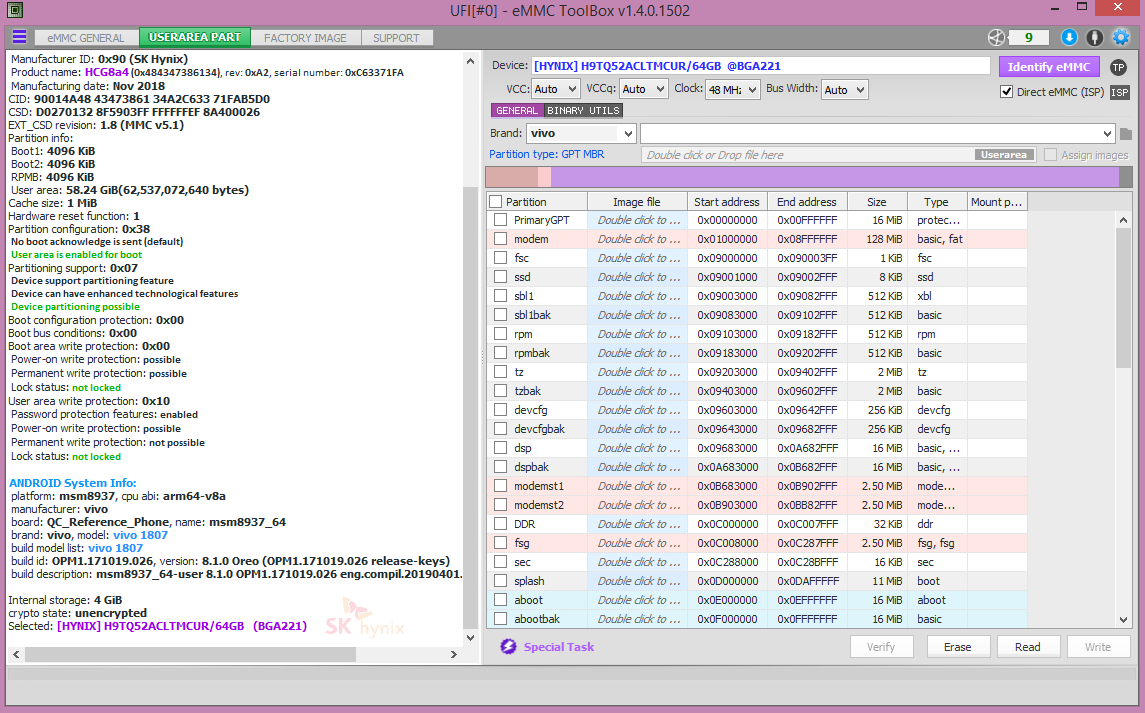Click the USB cable connection icon
This screenshot has height=713, width=1145.
click(x=1095, y=37)
